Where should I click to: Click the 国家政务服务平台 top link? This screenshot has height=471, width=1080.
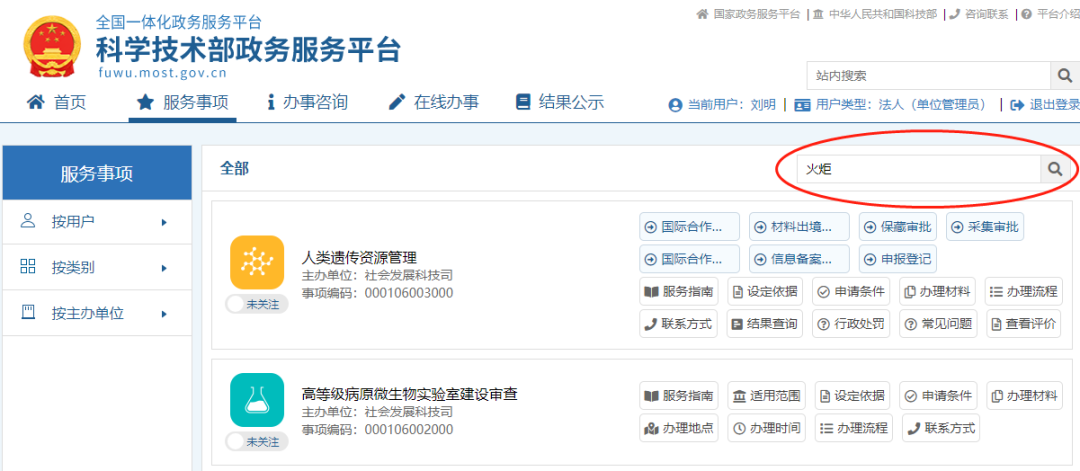[x=749, y=14]
